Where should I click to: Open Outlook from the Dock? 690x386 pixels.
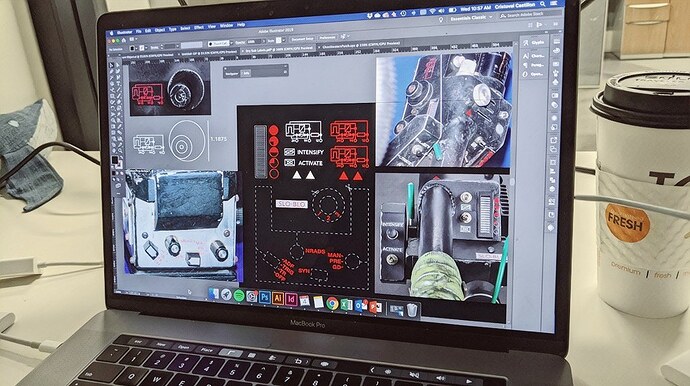pyautogui.click(x=360, y=306)
